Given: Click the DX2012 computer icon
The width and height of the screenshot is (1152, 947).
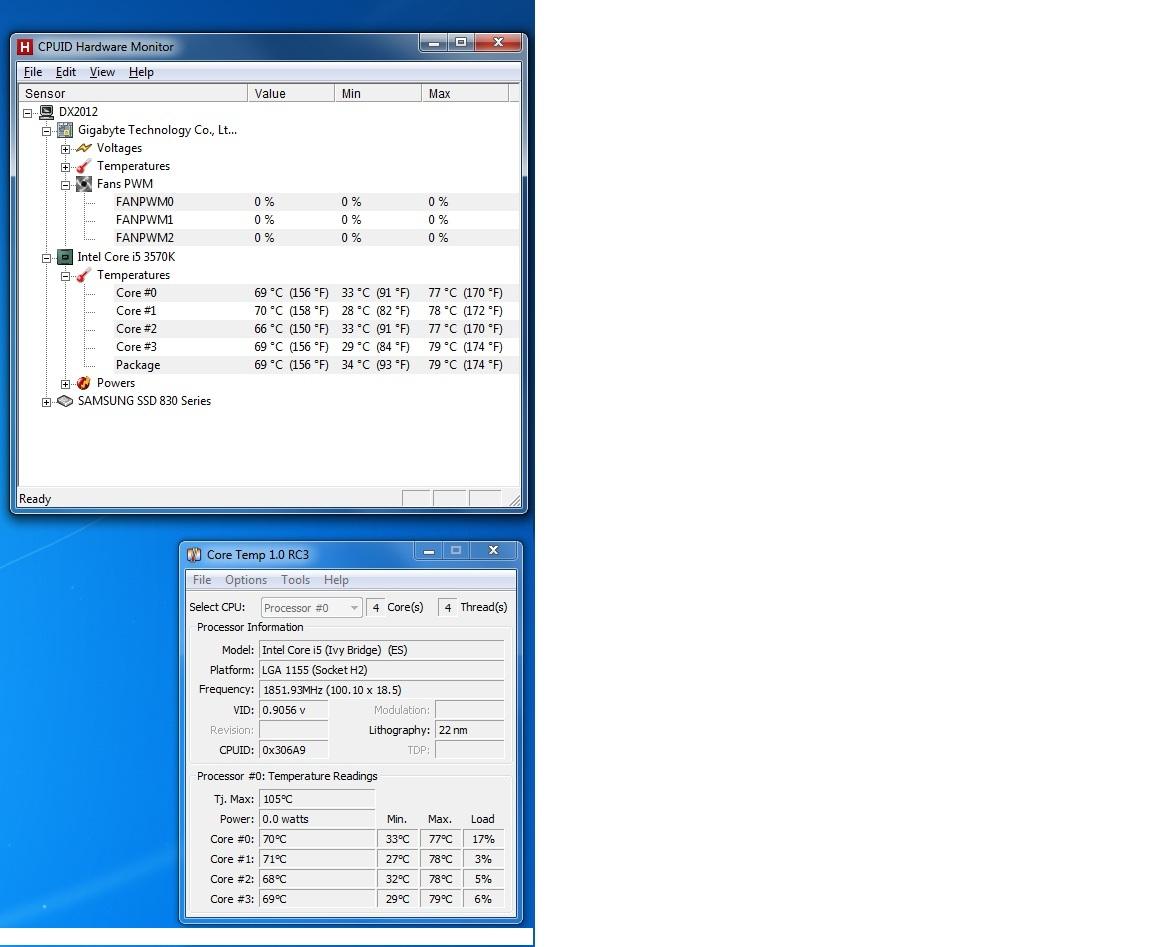Looking at the screenshot, I should (x=46, y=112).
